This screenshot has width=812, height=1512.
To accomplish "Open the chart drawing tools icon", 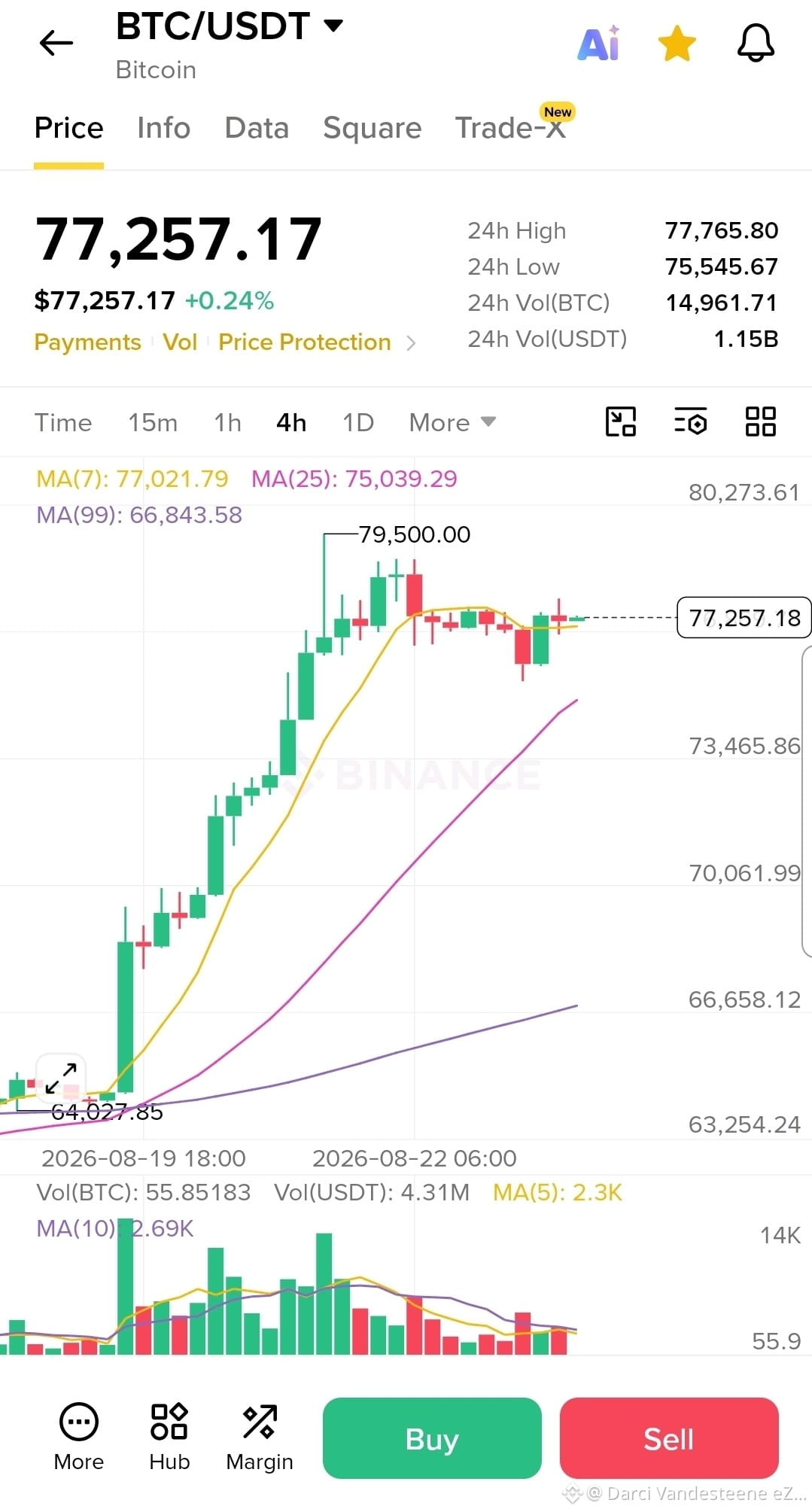I will 621,421.
